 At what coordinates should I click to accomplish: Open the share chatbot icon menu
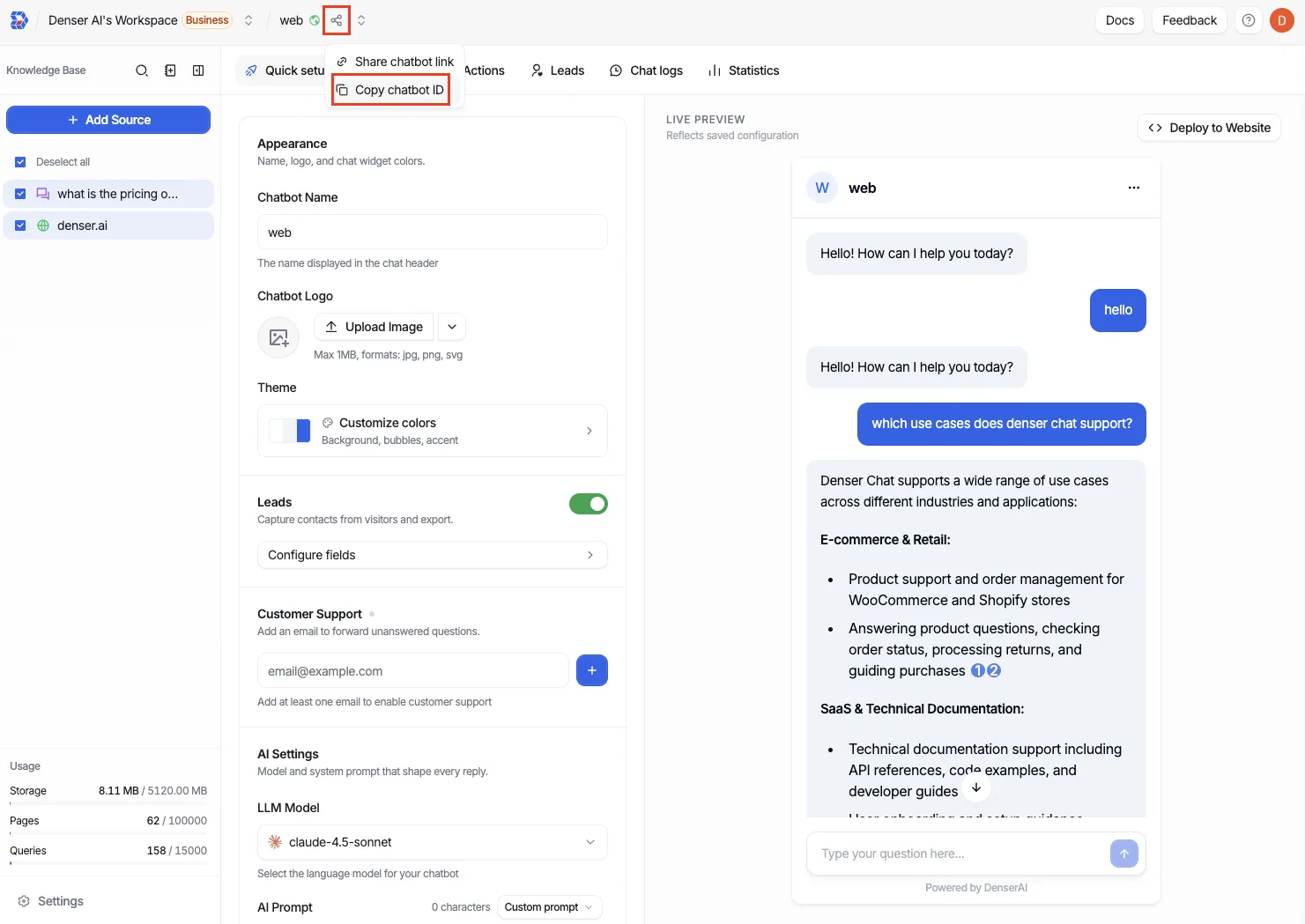[337, 20]
